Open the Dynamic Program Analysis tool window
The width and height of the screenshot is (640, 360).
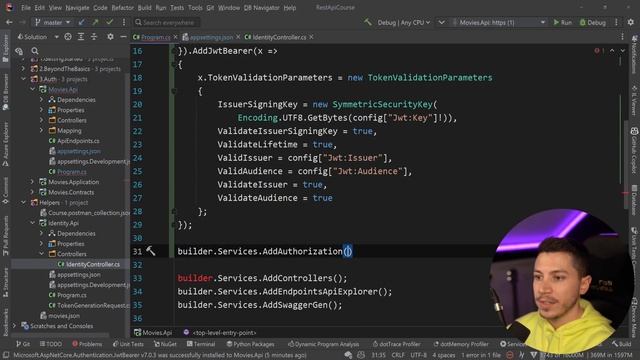click(x=323, y=344)
